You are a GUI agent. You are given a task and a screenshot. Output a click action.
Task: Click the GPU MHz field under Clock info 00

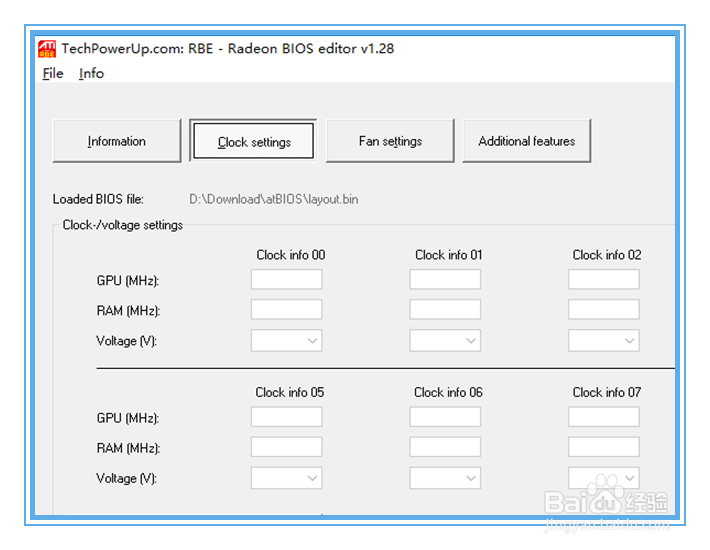287,279
